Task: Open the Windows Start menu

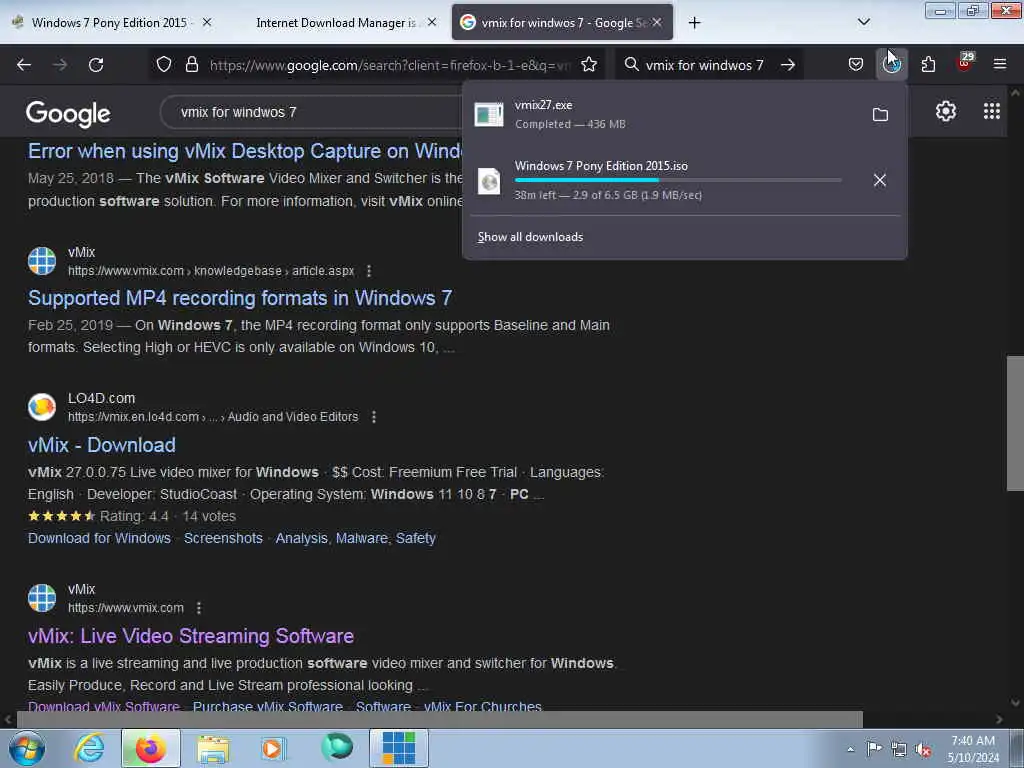Action: pos(27,748)
